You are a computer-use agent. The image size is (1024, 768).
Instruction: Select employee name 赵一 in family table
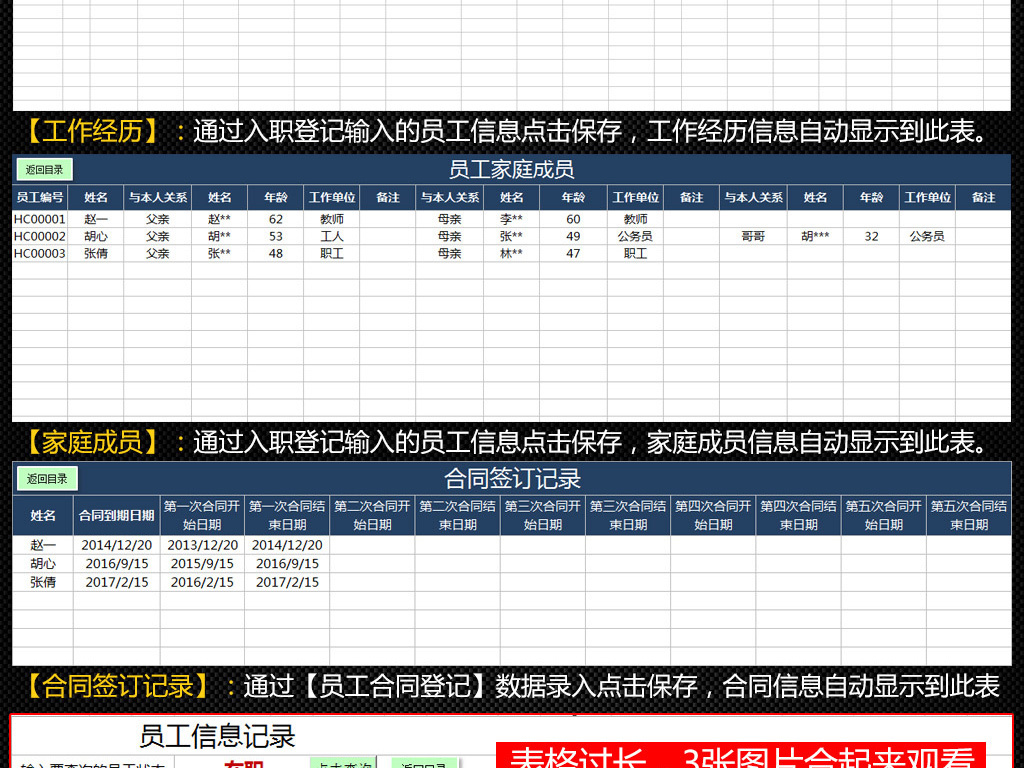click(x=96, y=218)
